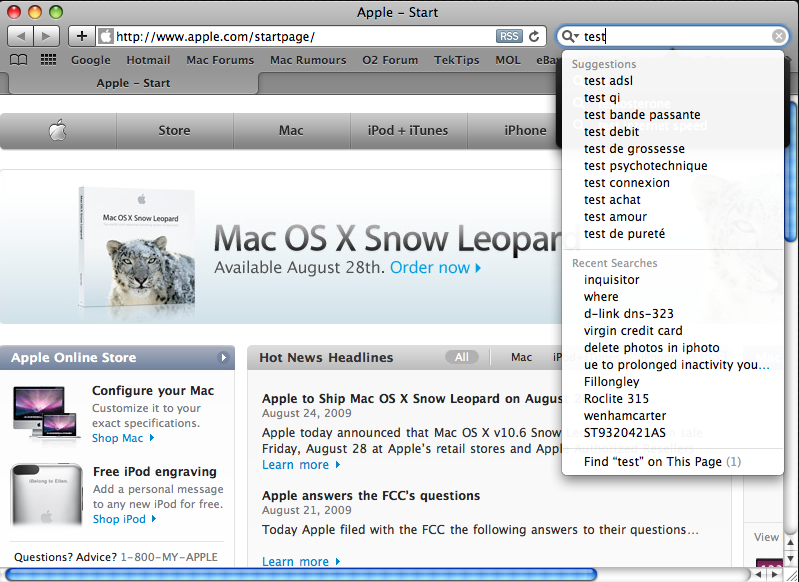Choose suggestion test adsl
The image size is (799, 582).
[673, 81]
